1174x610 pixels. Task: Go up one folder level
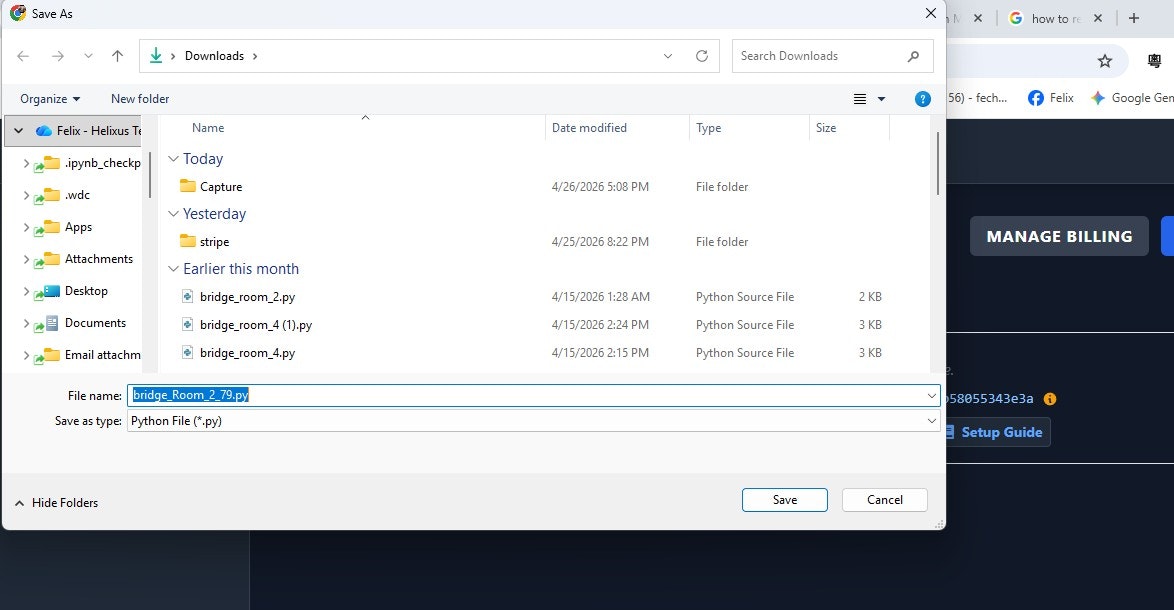tap(118, 56)
